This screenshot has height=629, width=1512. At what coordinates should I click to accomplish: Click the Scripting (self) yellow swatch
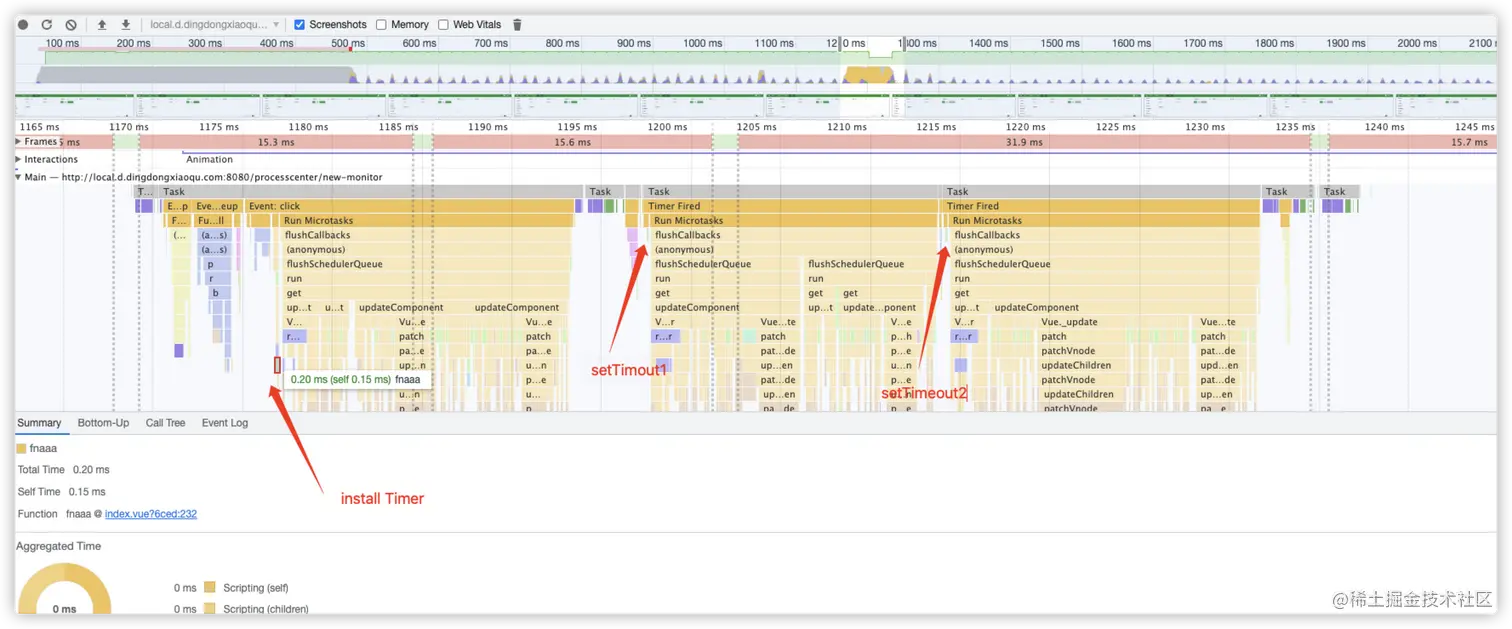click(x=210, y=588)
